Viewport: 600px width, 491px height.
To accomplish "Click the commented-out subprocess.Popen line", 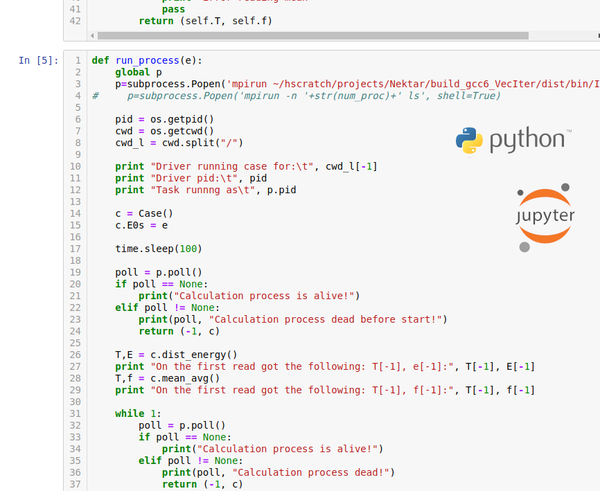I will [x=296, y=96].
